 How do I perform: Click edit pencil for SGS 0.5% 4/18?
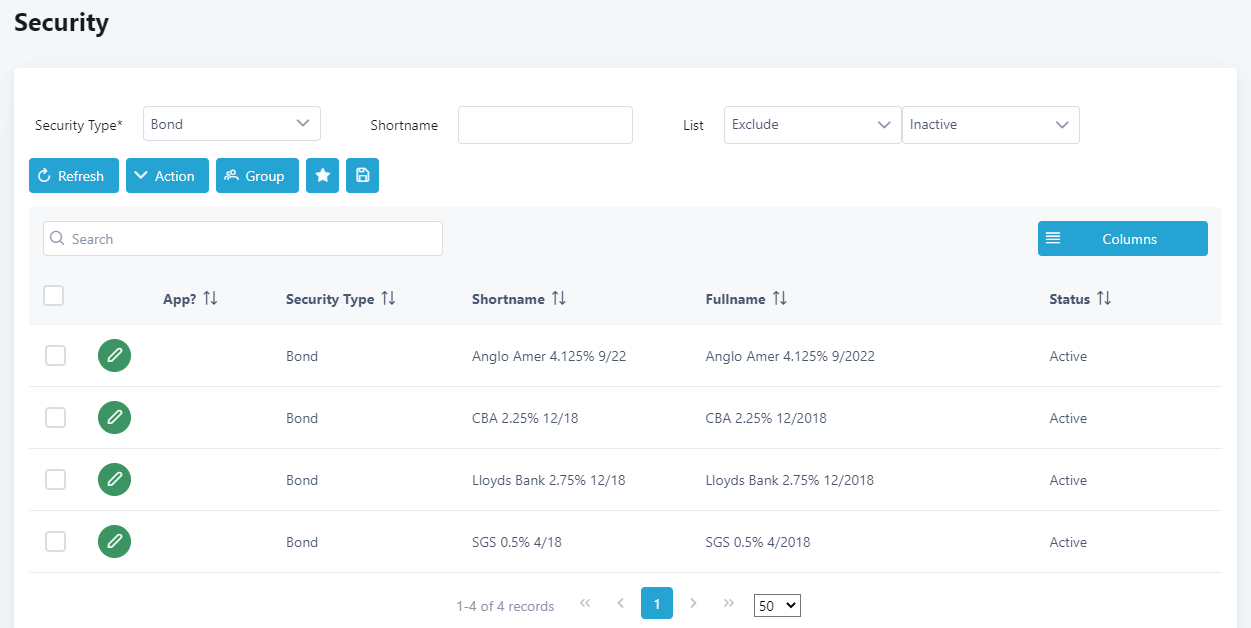pos(114,542)
